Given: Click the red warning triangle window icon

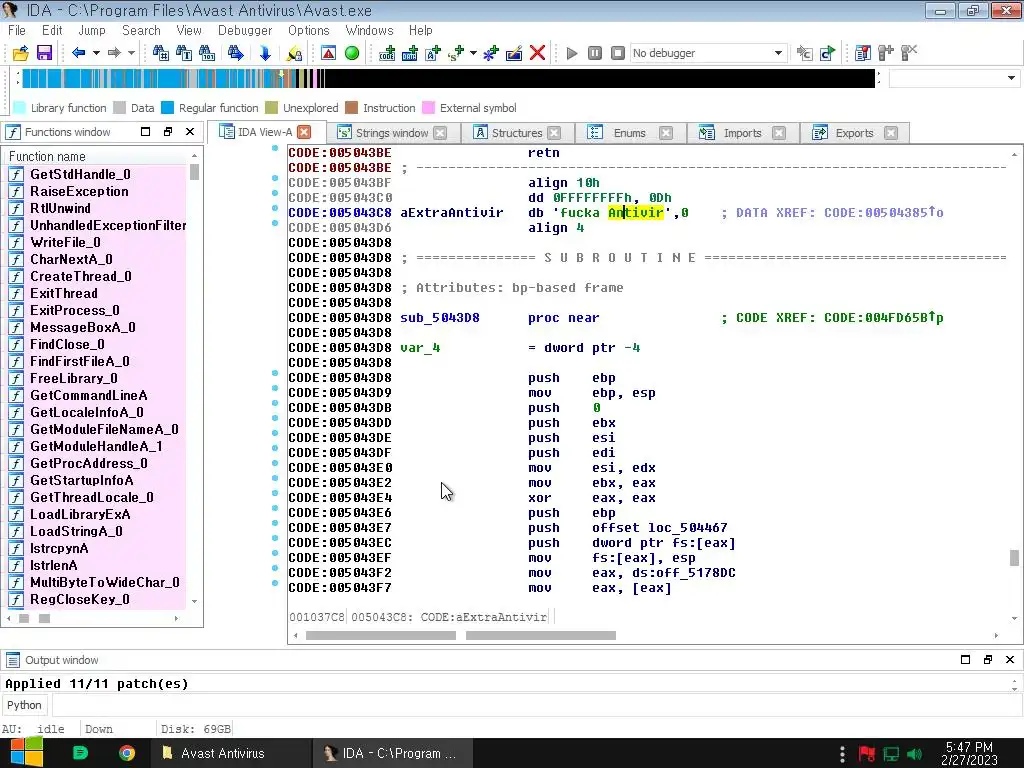Looking at the screenshot, I should click(328, 53).
